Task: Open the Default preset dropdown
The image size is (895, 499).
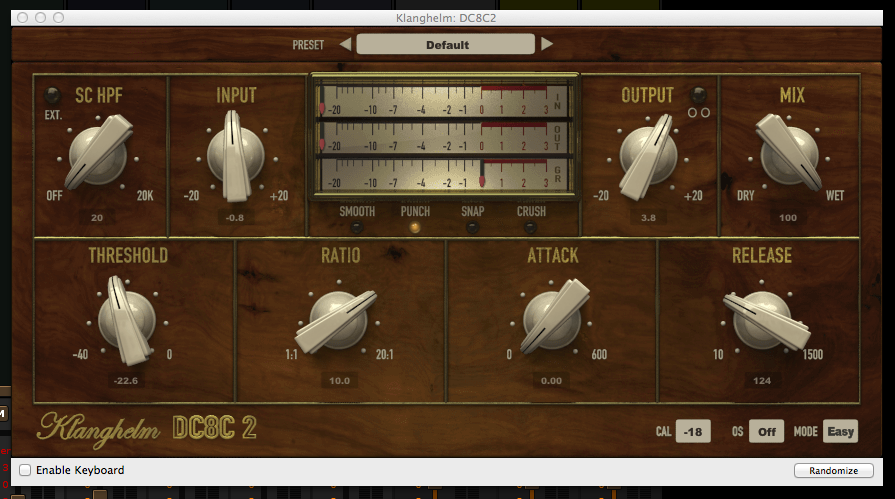Action: (x=446, y=44)
